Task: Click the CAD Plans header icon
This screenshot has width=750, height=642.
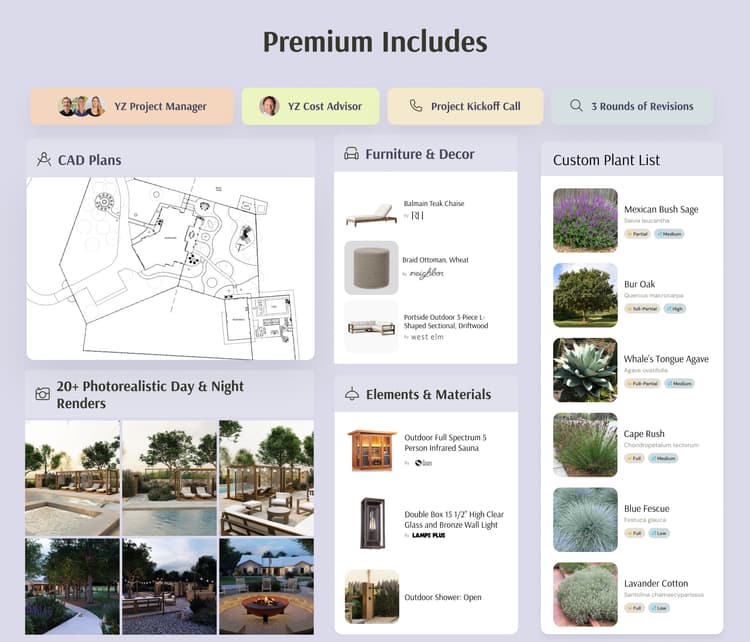Action: point(43,159)
